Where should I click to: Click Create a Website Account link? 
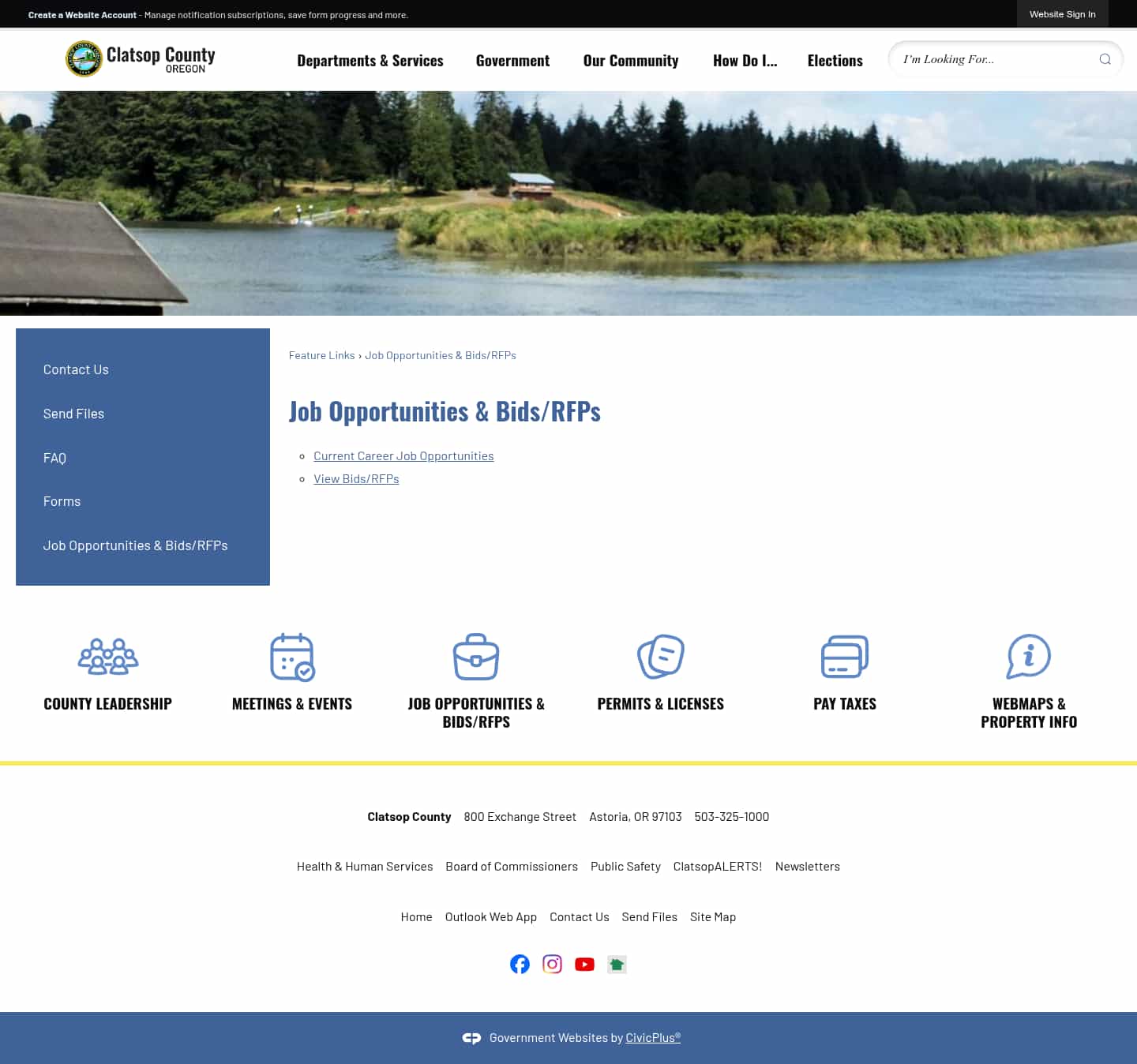[x=82, y=15]
